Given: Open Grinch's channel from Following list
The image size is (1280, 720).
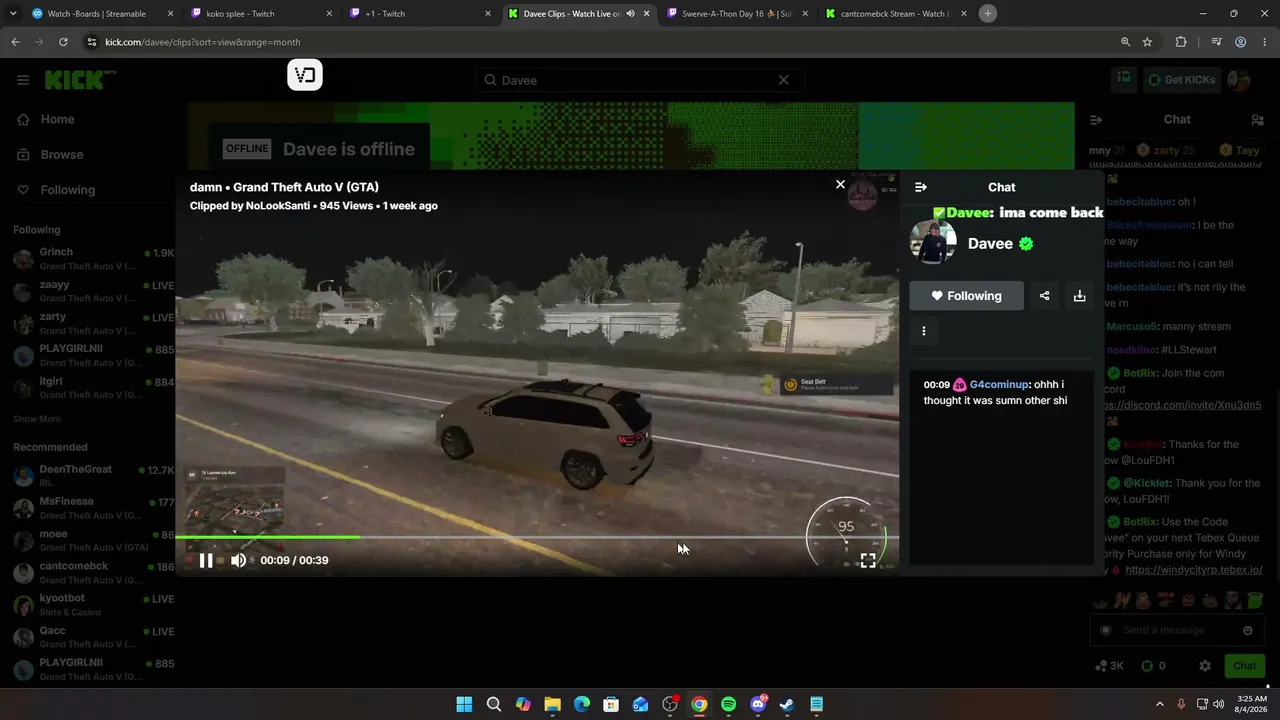Looking at the screenshot, I should click(94, 259).
